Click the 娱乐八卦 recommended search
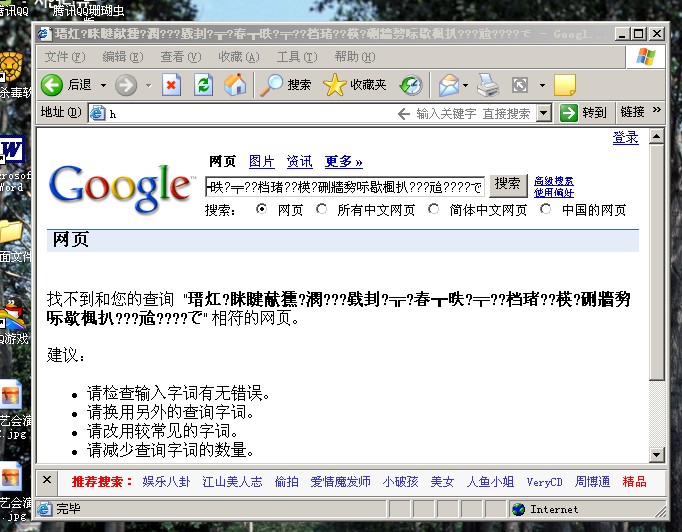 coord(166,482)
